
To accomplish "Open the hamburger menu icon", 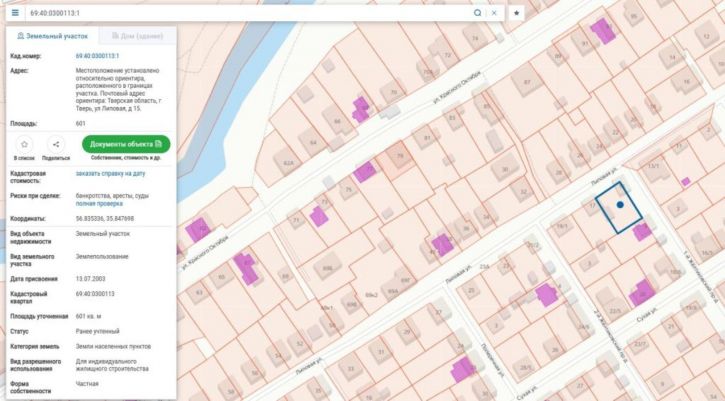I will [x=15, y=13].
